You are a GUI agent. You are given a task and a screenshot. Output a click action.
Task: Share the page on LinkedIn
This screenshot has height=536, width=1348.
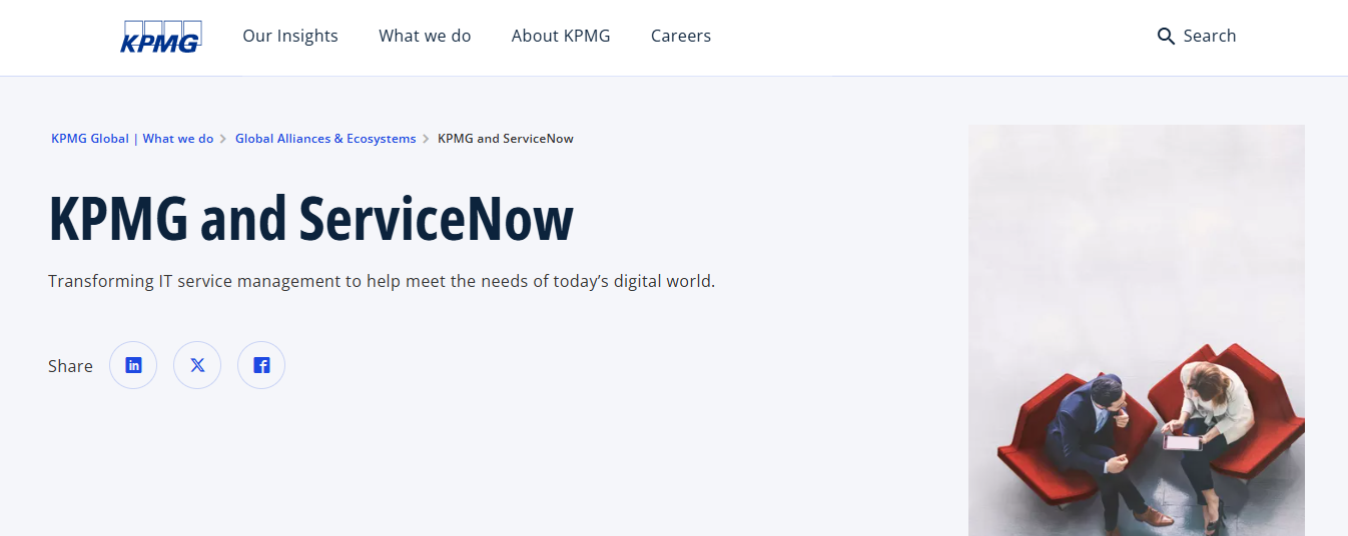point(133,365)
